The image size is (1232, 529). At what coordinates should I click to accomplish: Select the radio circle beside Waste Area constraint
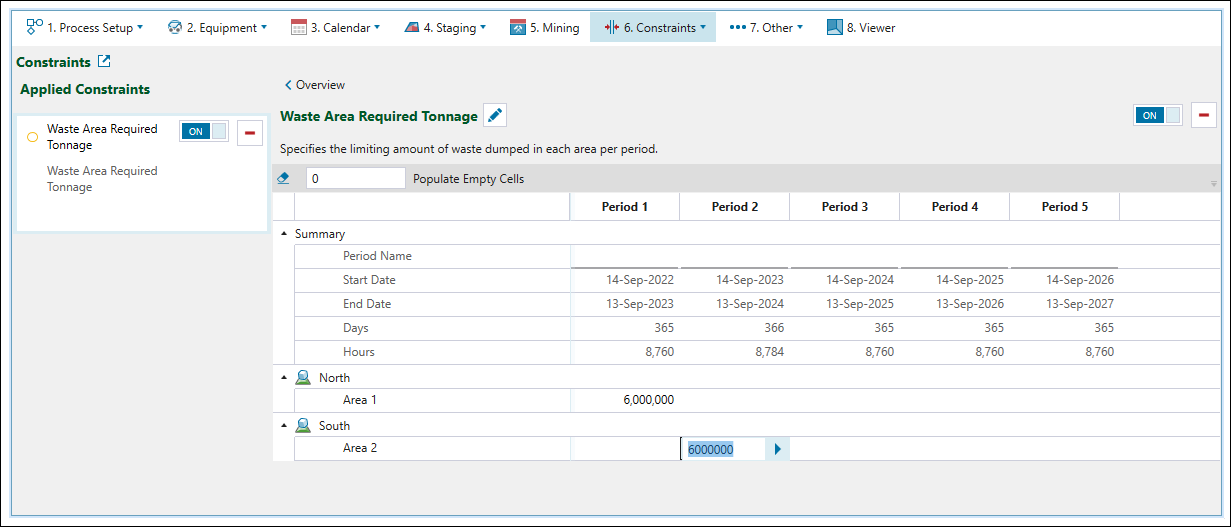(32, 137)
